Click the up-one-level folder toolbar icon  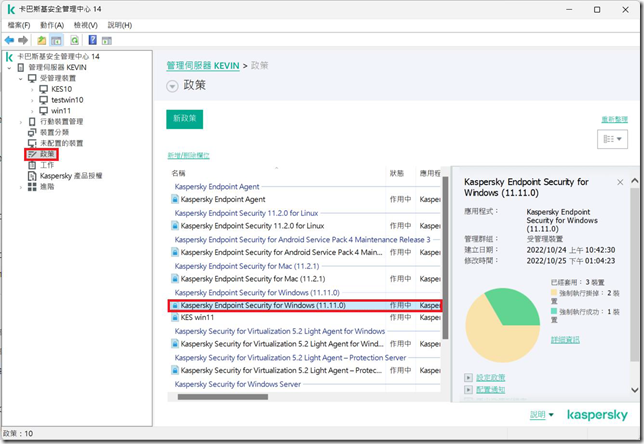point(41,40)
